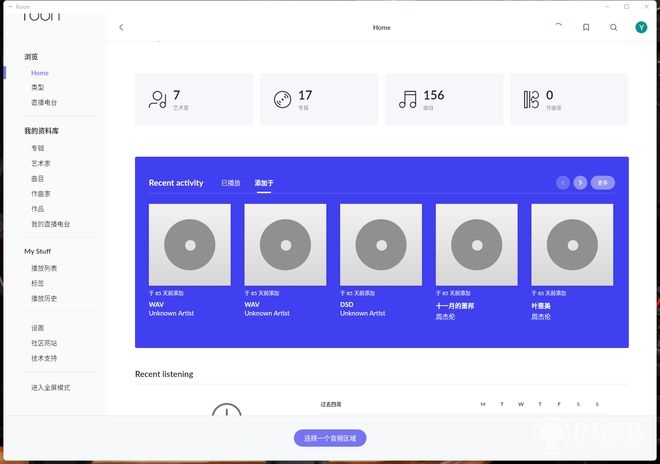This screenshot has height=464, width=660.
Task: Click the Recent activity heading
Action: point(176,183)
